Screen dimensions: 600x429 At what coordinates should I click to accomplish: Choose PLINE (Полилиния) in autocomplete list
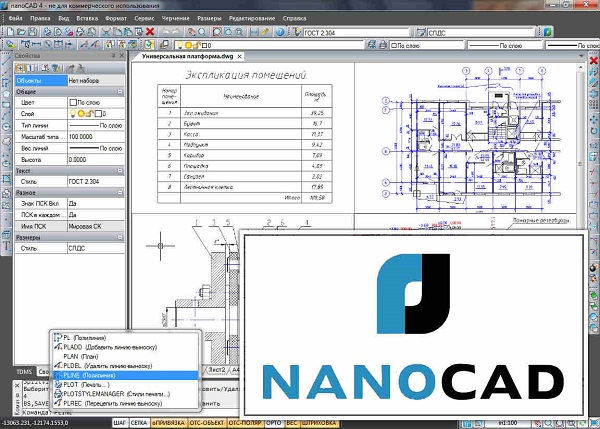click(x=126, y=375)
